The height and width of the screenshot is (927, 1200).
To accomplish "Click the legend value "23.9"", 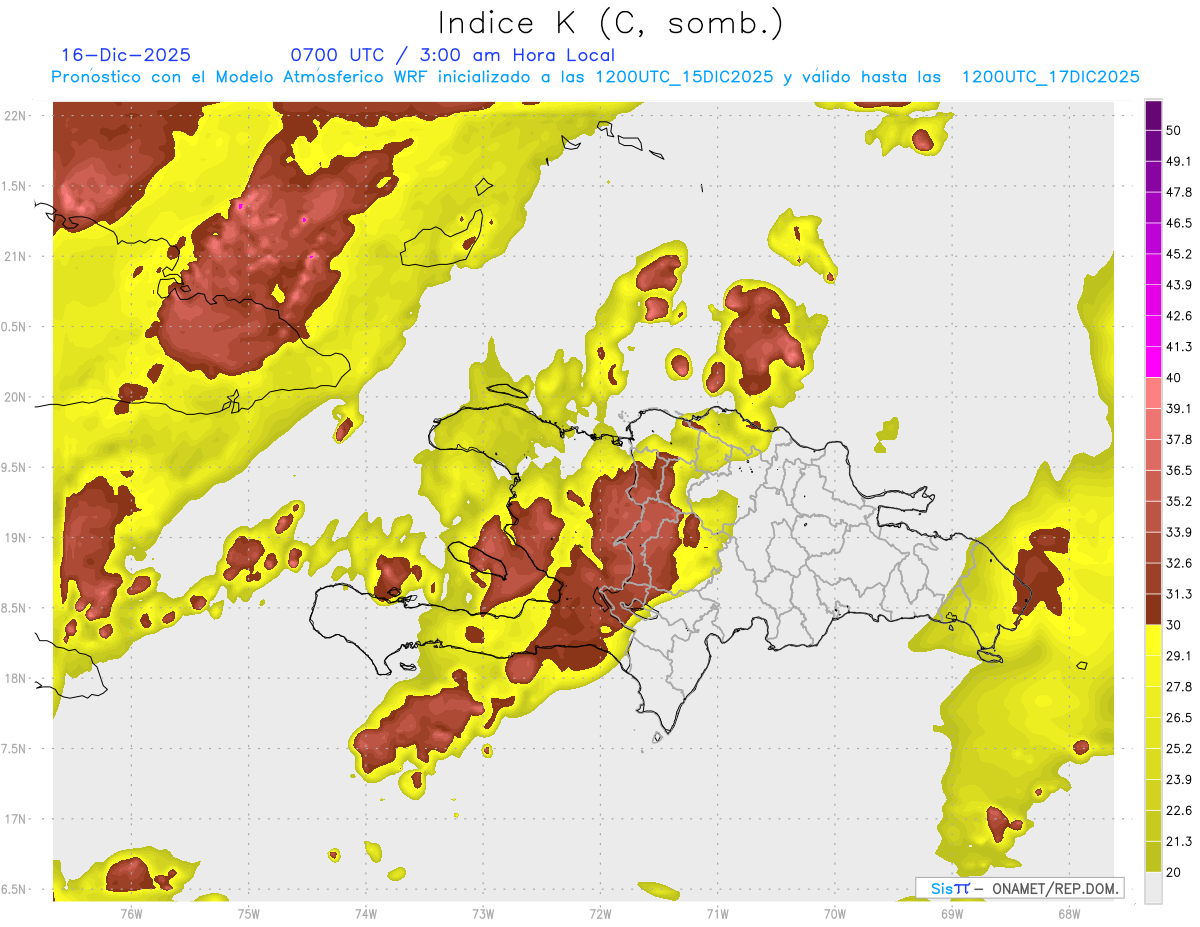I will (x=1179, y=780).
